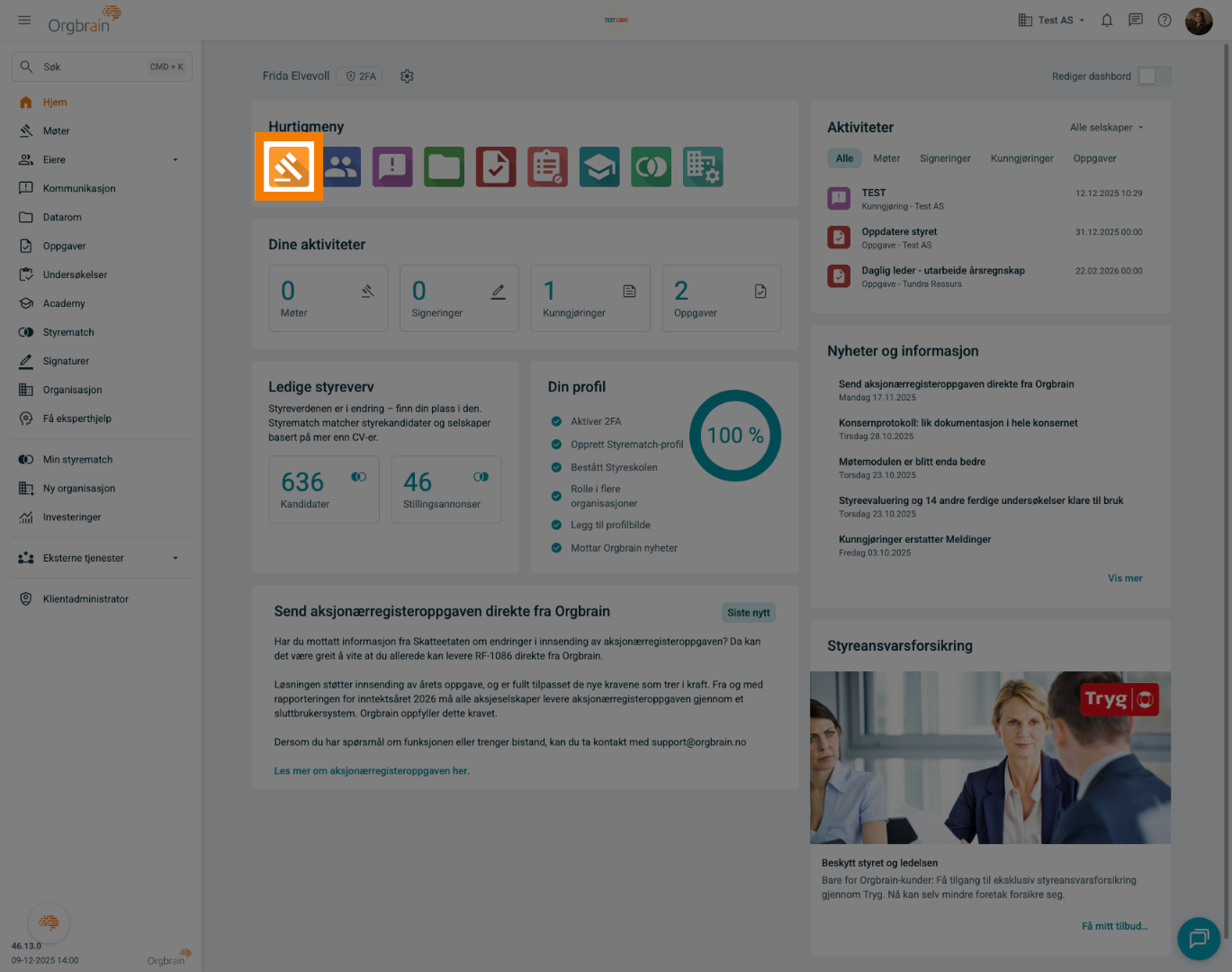This screenshot has height=972, width=1232.
Task: Switch to the Oppgaver tab in Aktiviteter
Action: click(1094, 158)
